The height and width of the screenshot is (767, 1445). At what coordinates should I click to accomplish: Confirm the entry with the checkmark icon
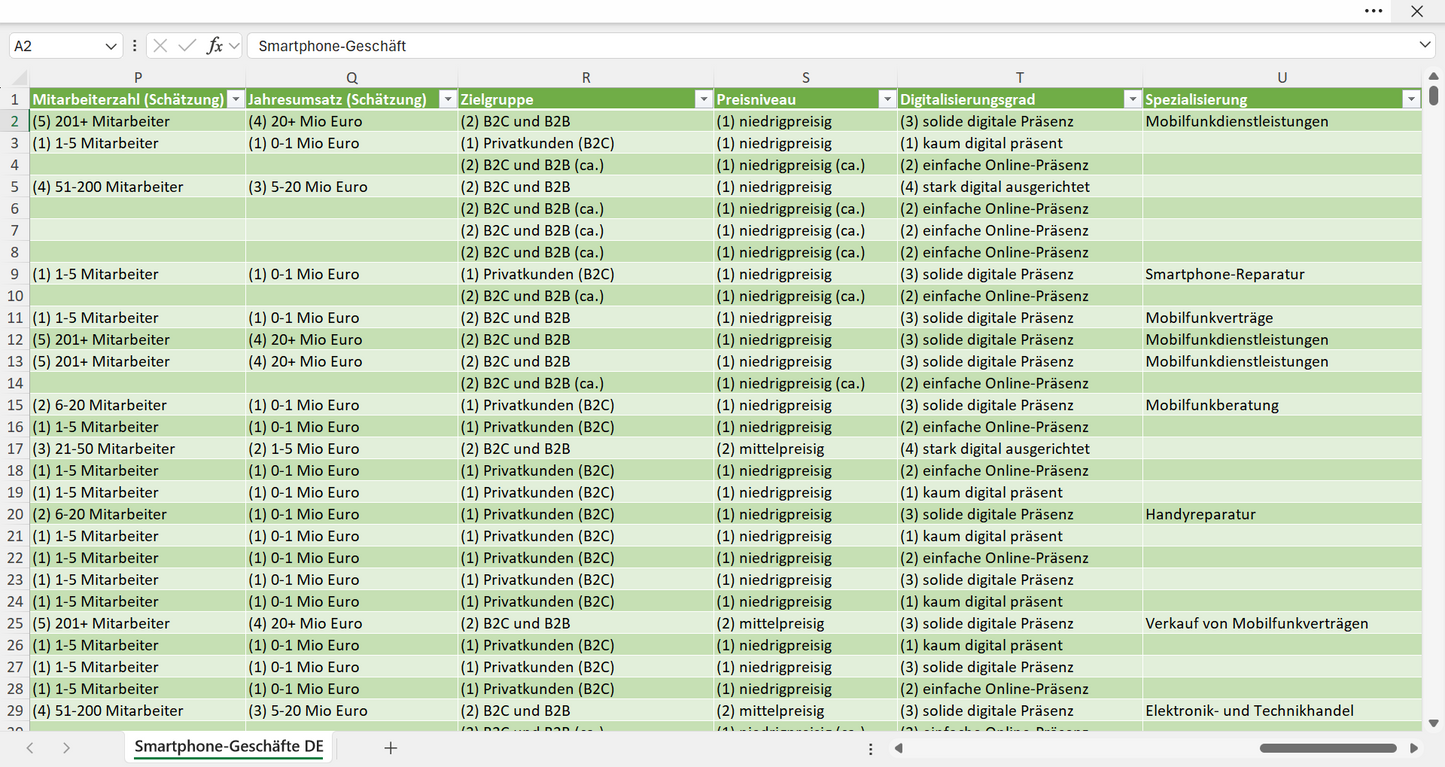click(x=187, y=46)
